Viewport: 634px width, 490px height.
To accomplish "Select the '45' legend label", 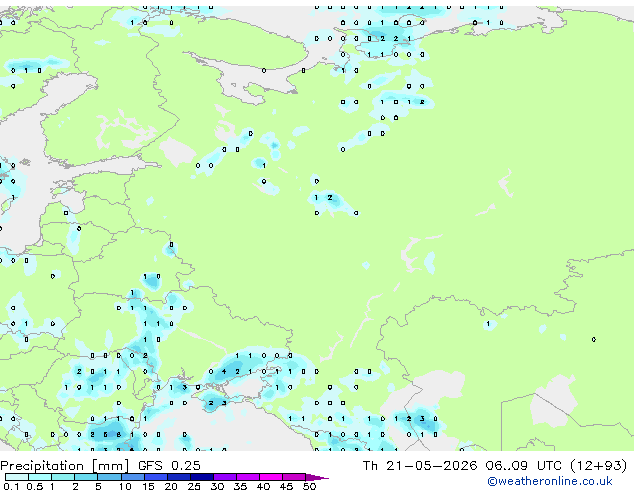I will 286,486.
